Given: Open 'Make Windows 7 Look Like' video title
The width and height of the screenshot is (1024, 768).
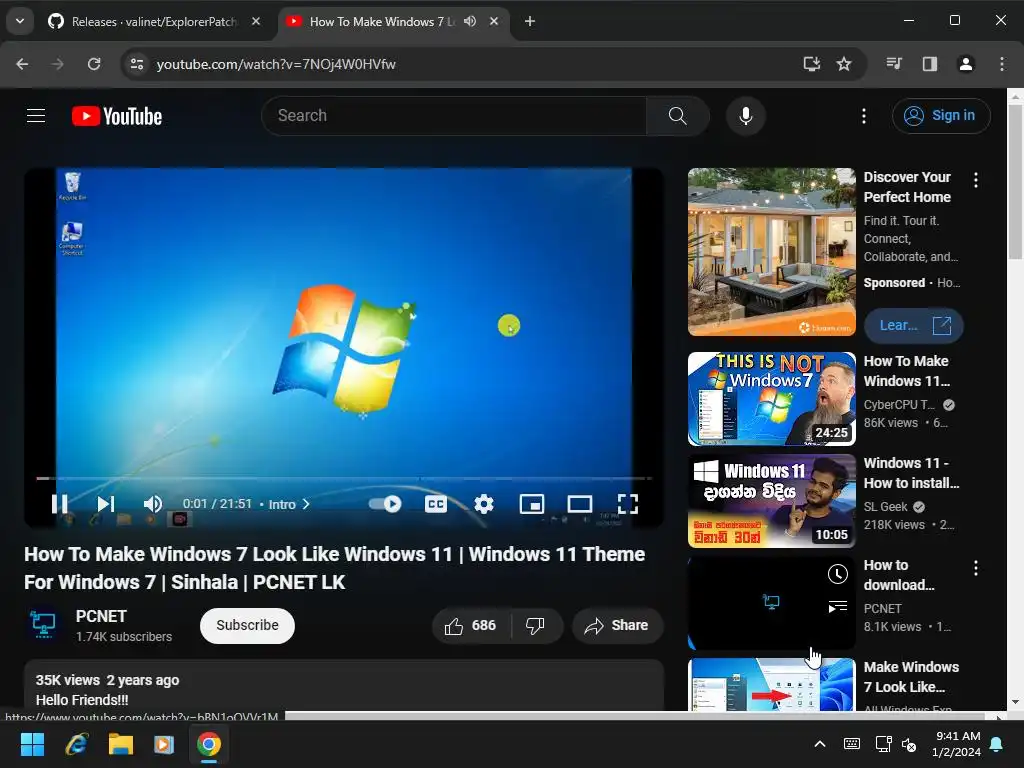Looking at the screenshot, I should pos(911,677).
